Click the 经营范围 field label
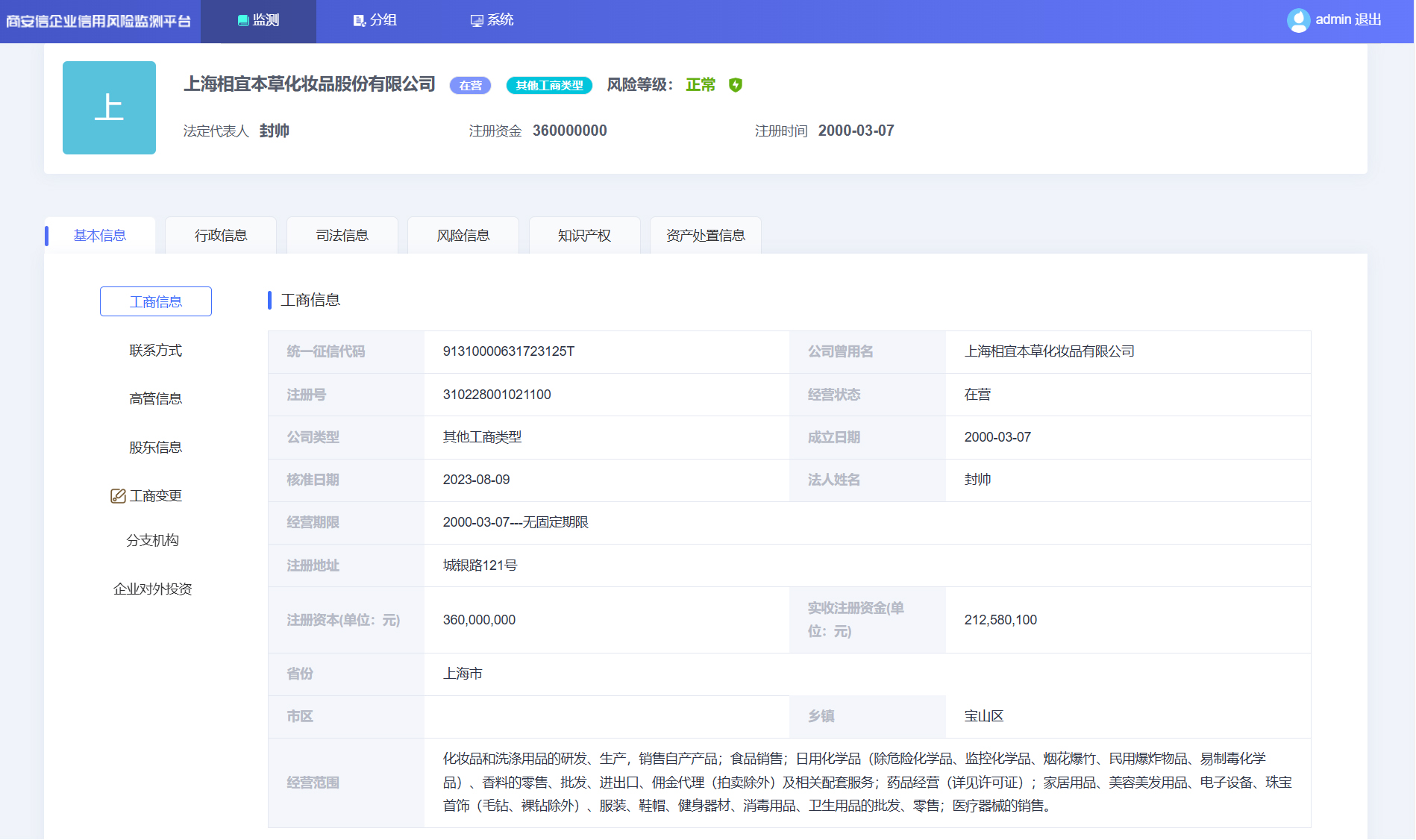The height and width of the screenshot is (840, 1416). (x=313, y=783)
